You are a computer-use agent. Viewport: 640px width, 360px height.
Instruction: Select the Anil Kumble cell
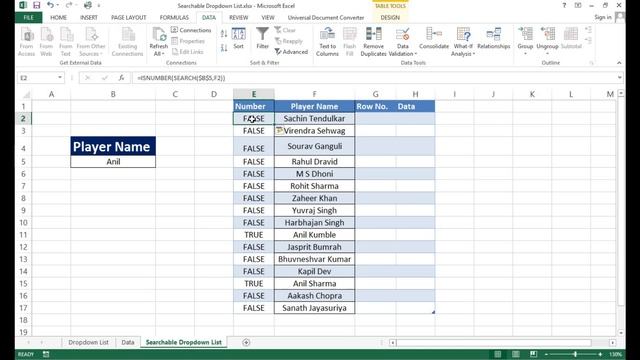(314, 235)
